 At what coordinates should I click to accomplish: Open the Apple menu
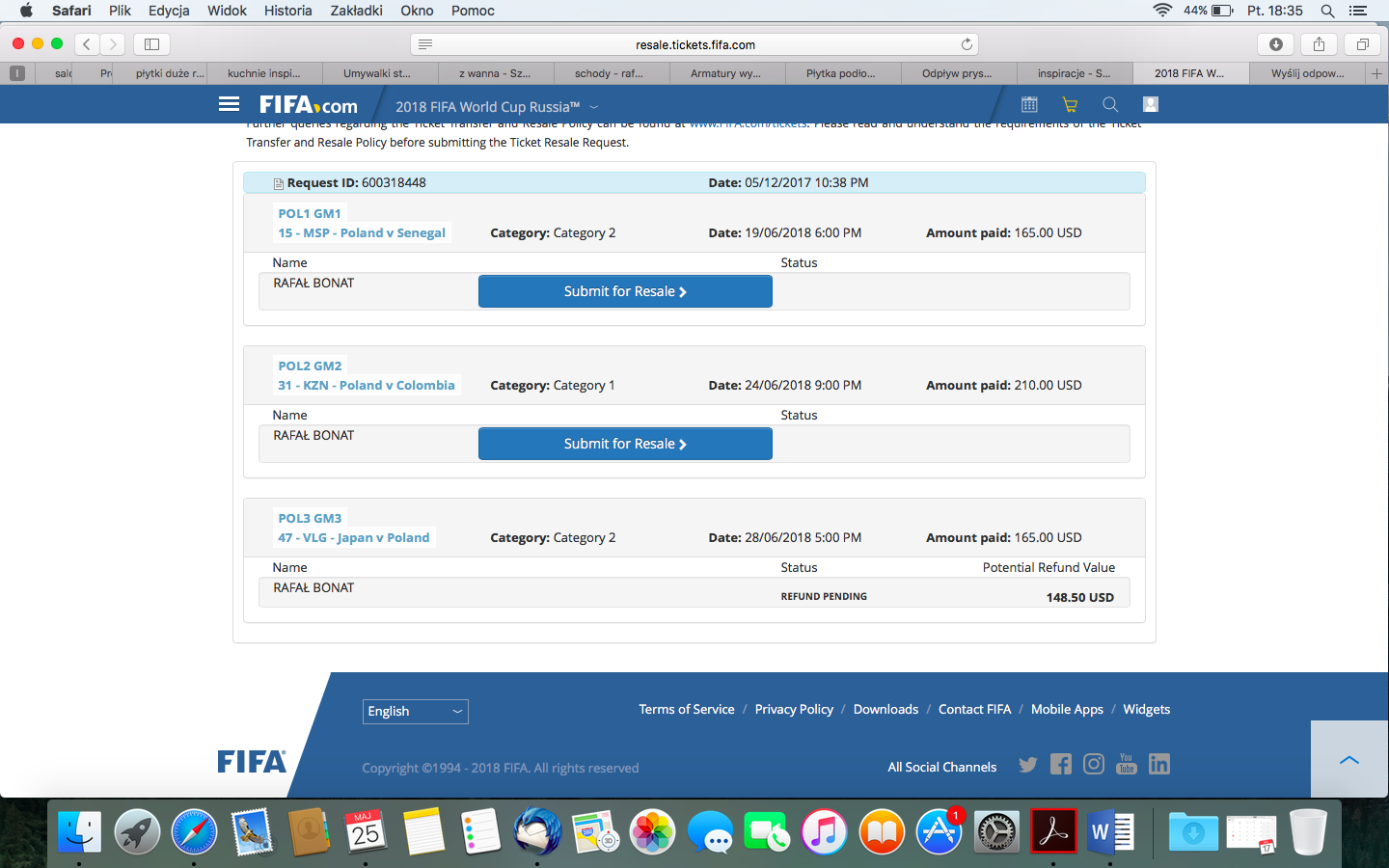click(26, 11)
